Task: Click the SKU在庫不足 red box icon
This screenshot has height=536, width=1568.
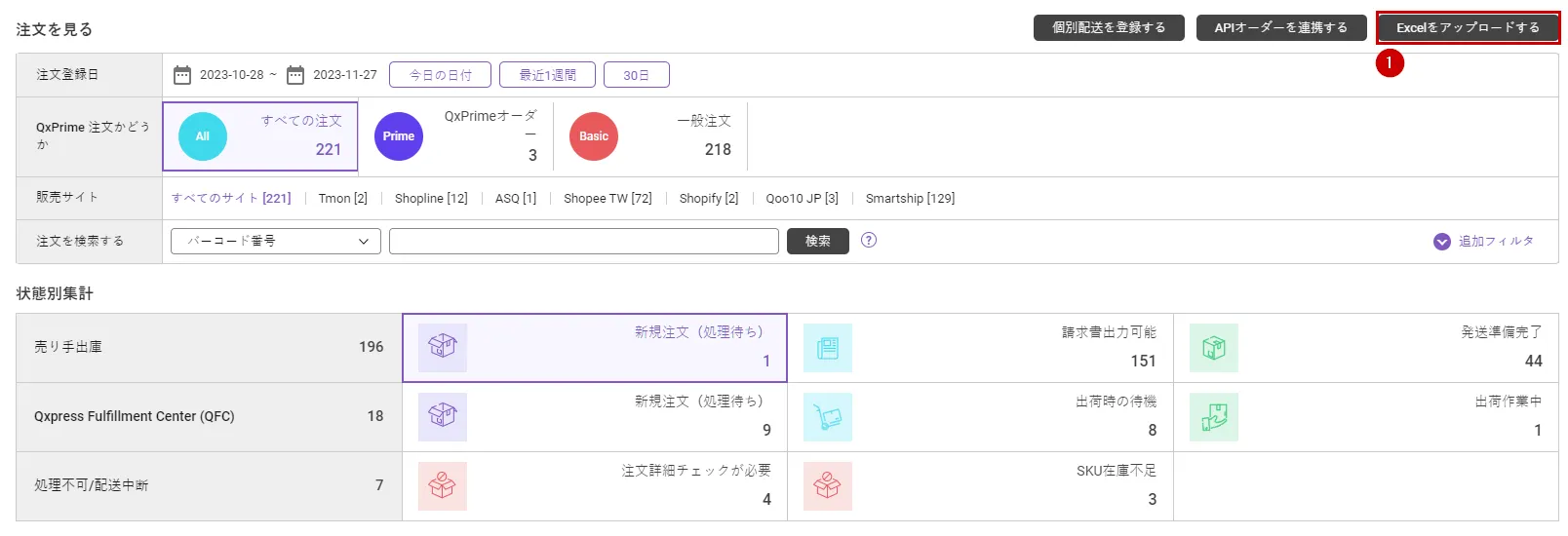Action: click(x=828, y=486)
